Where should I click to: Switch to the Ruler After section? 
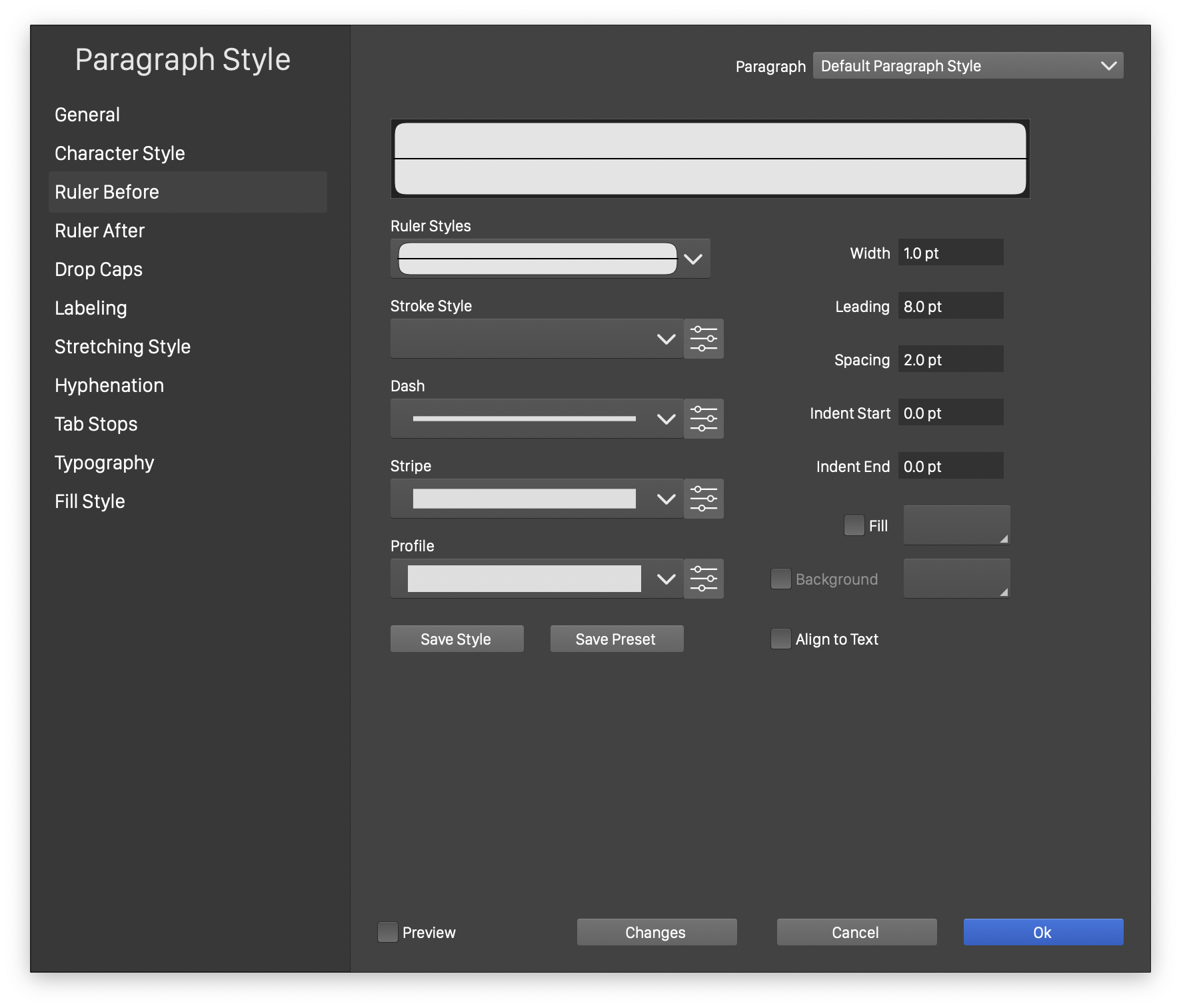click(100, 231)
